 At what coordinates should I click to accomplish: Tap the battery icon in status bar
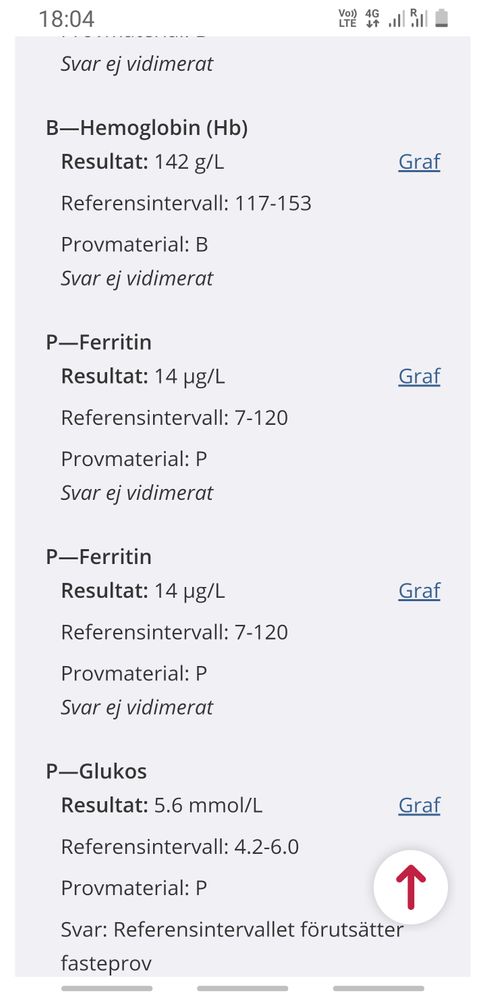coord(441,18)
